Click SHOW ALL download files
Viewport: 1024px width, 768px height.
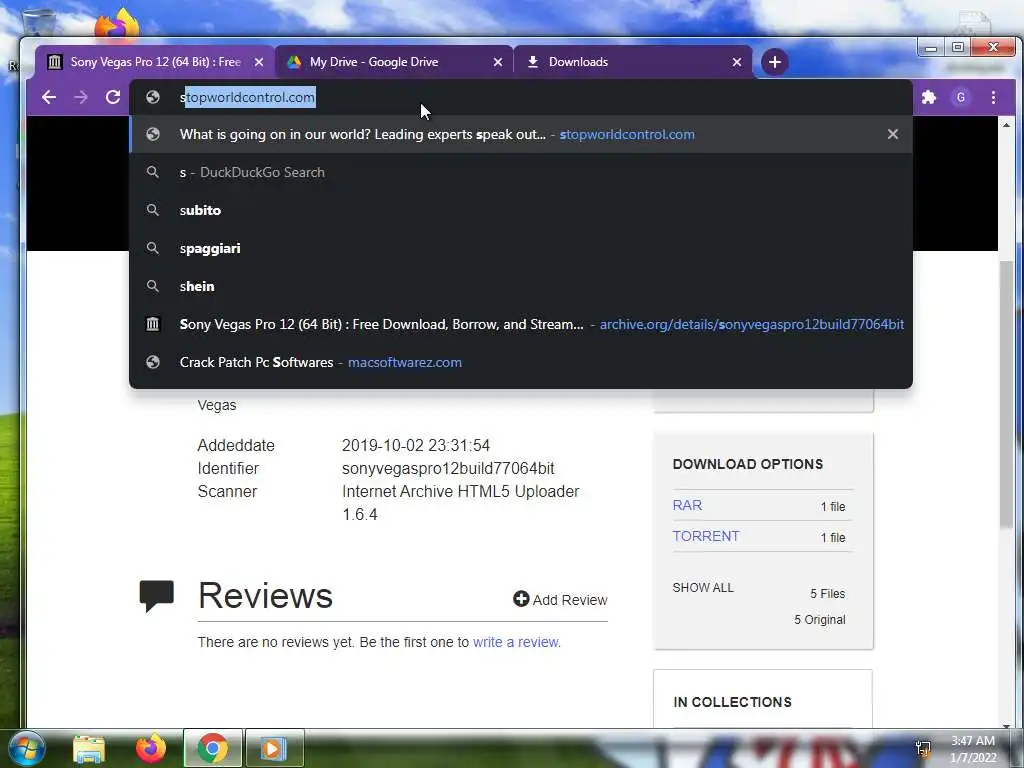coord(703,588)
